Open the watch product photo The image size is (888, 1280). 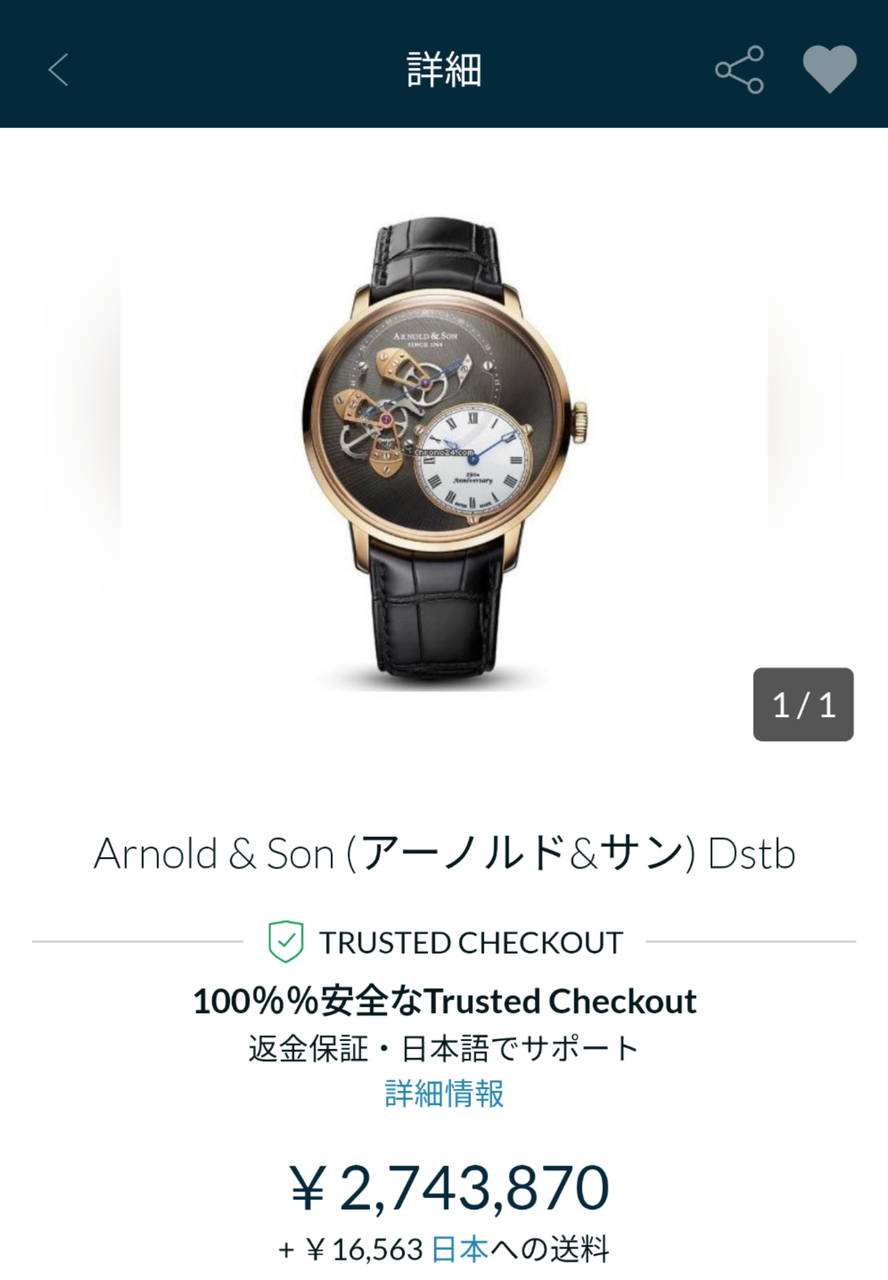coord(444,455)
